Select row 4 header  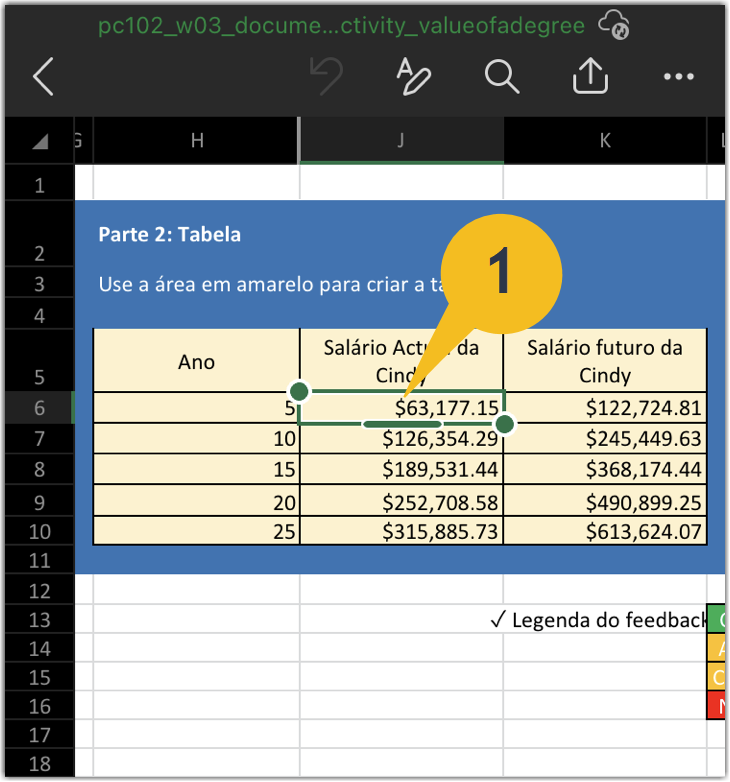[39, 314]
